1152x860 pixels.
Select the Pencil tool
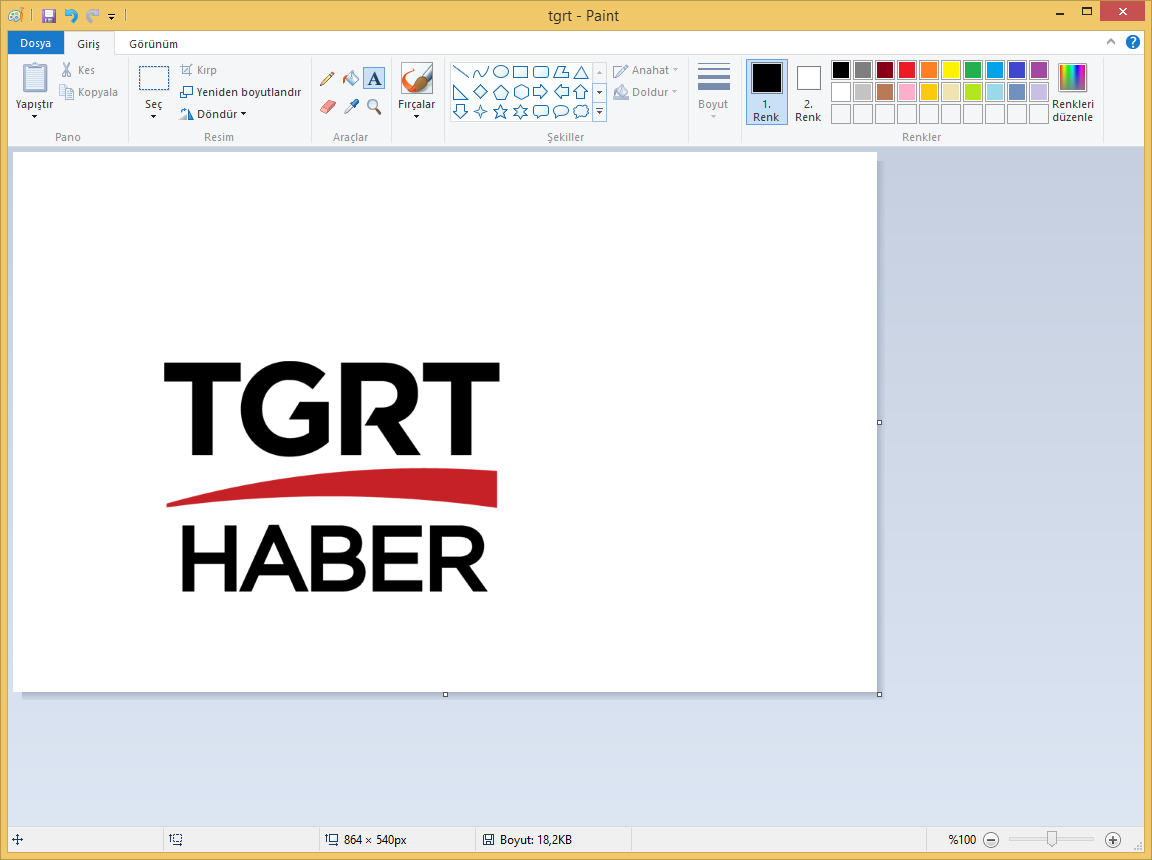click(328, 78)
